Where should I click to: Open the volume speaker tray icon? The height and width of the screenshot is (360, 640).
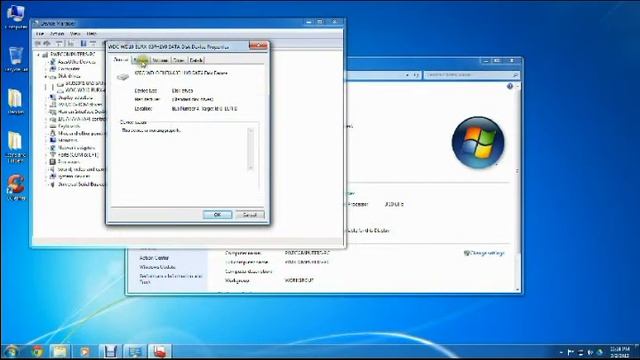pyautogui.click(x=590, y=352)
